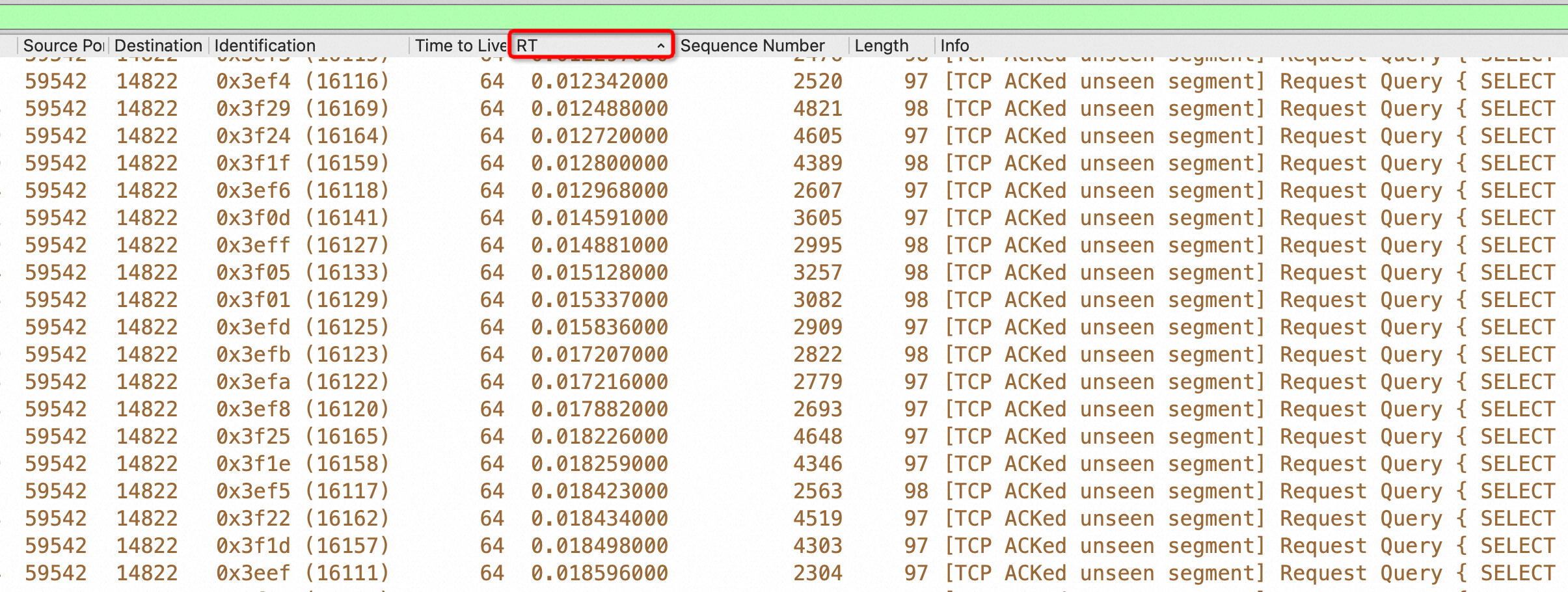Click sequence number 3082
The image size is (1568, 592).
818,300
